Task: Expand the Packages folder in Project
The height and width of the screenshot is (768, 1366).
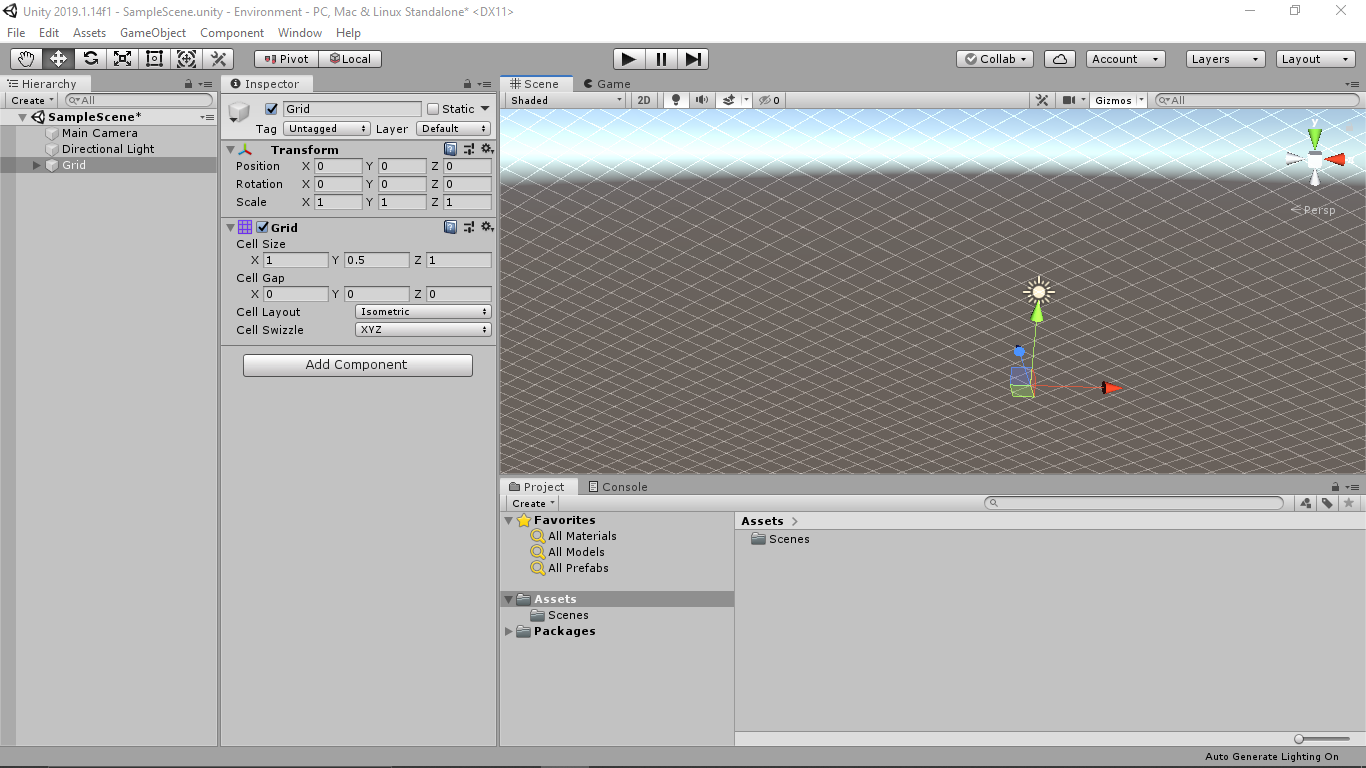Action: [509, 631]
